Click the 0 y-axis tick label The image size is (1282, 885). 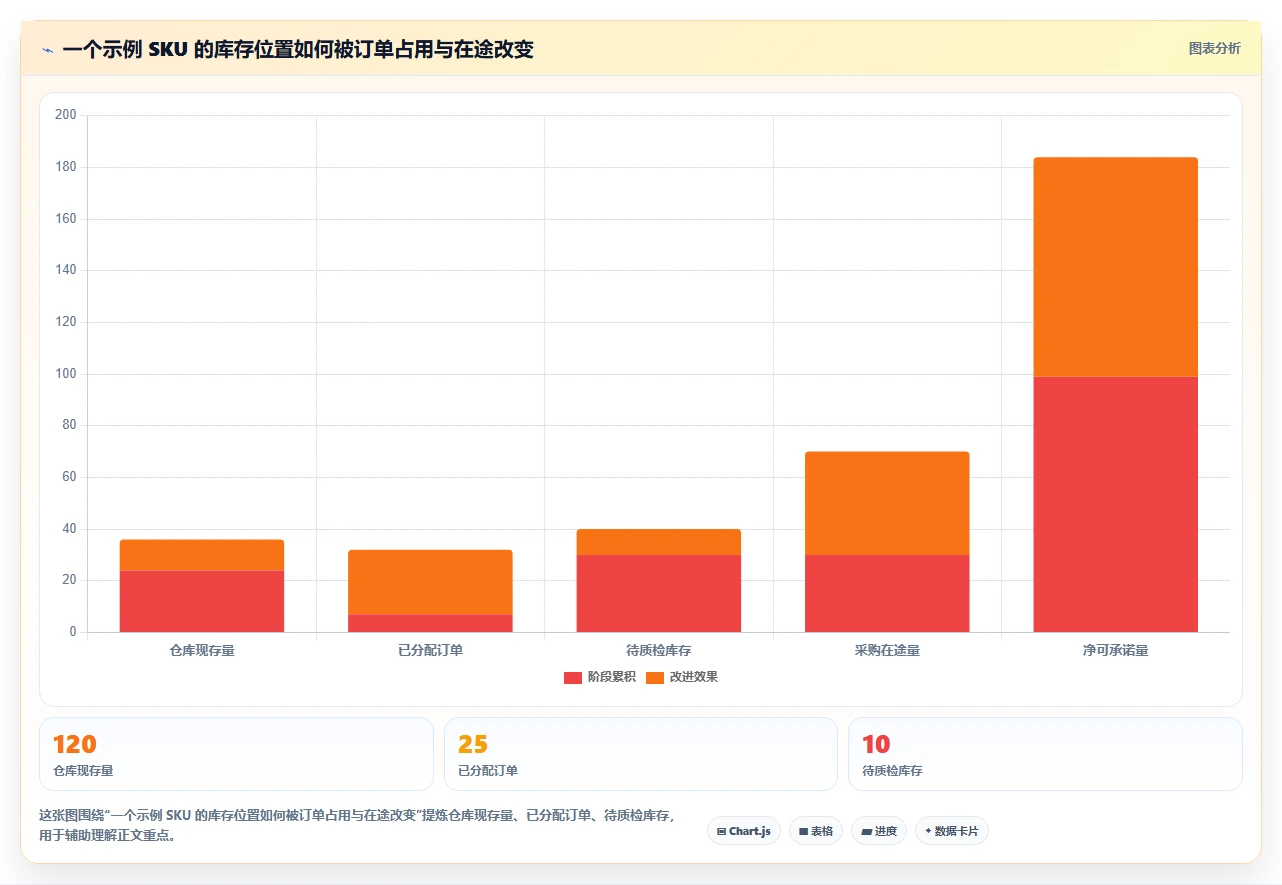(73, 632)
